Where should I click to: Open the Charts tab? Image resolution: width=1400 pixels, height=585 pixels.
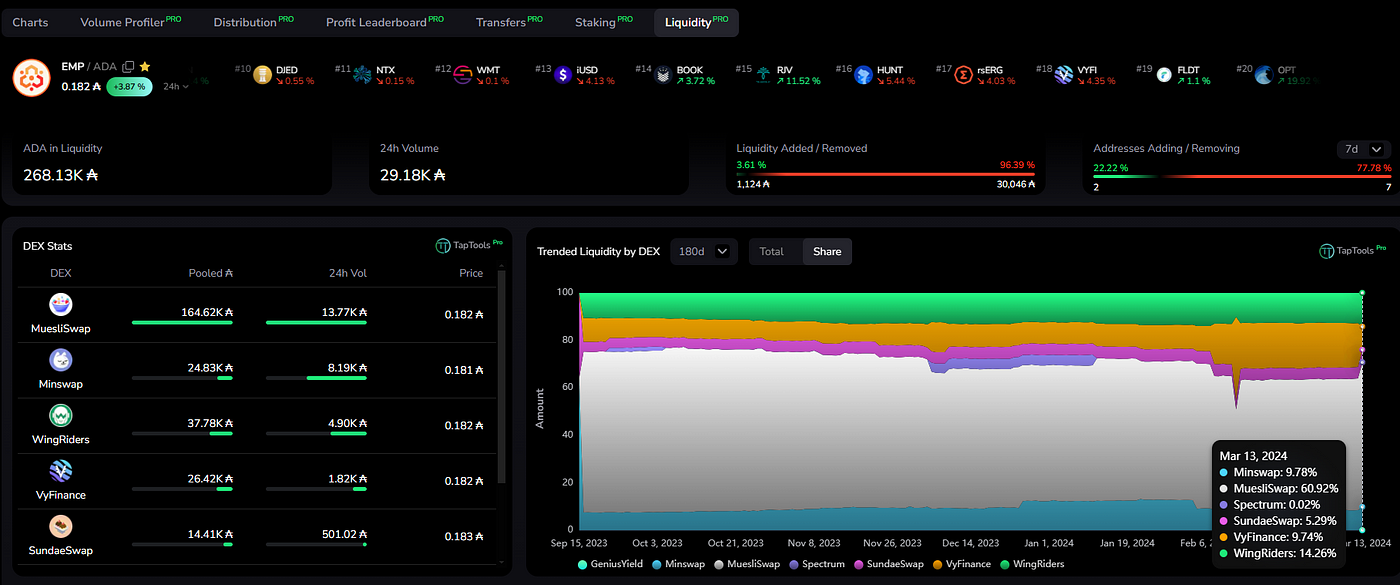[31, 22]
